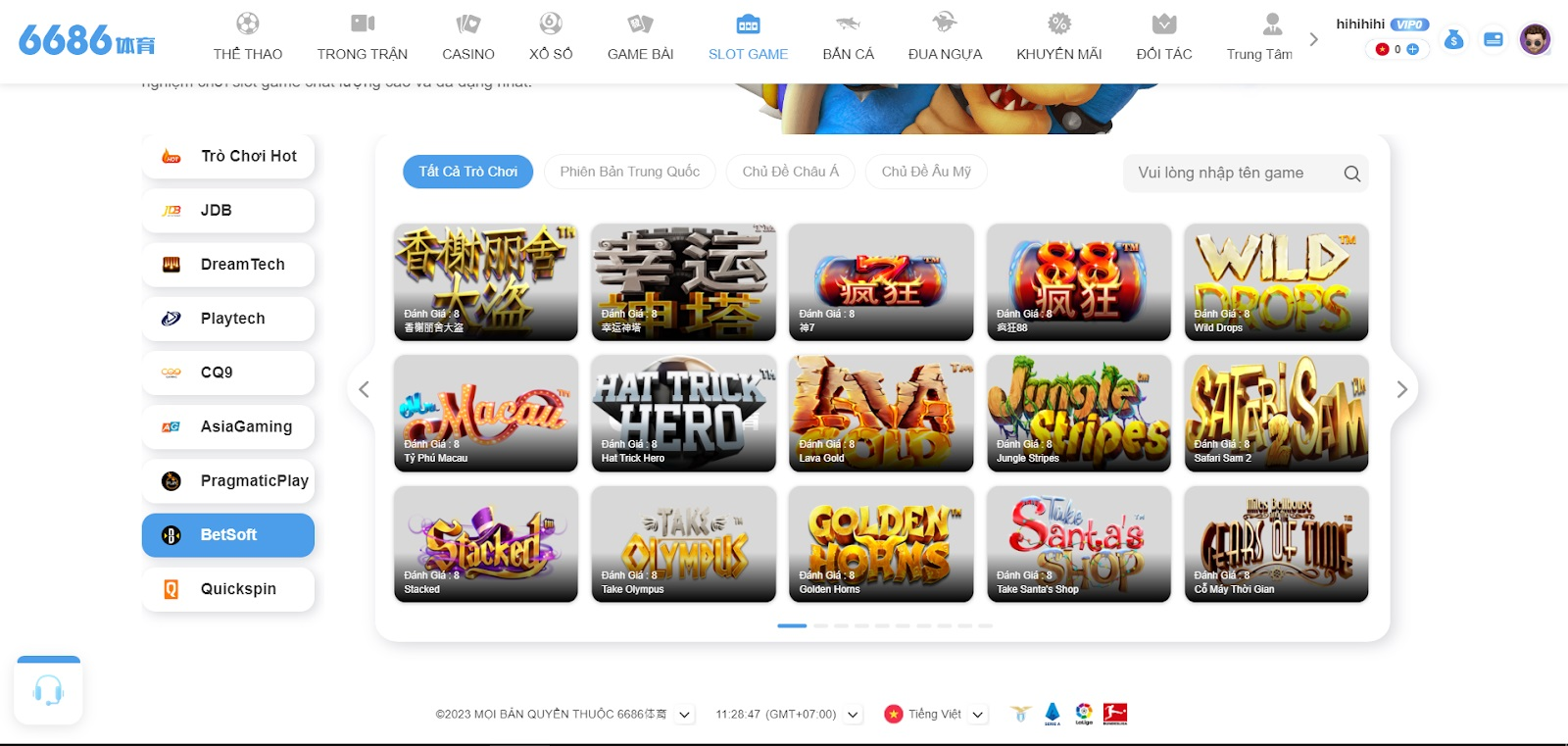Viewport: 1568px width, 746px height.
Task: Open the Take Olympus game
Action: tap(684, 544)
